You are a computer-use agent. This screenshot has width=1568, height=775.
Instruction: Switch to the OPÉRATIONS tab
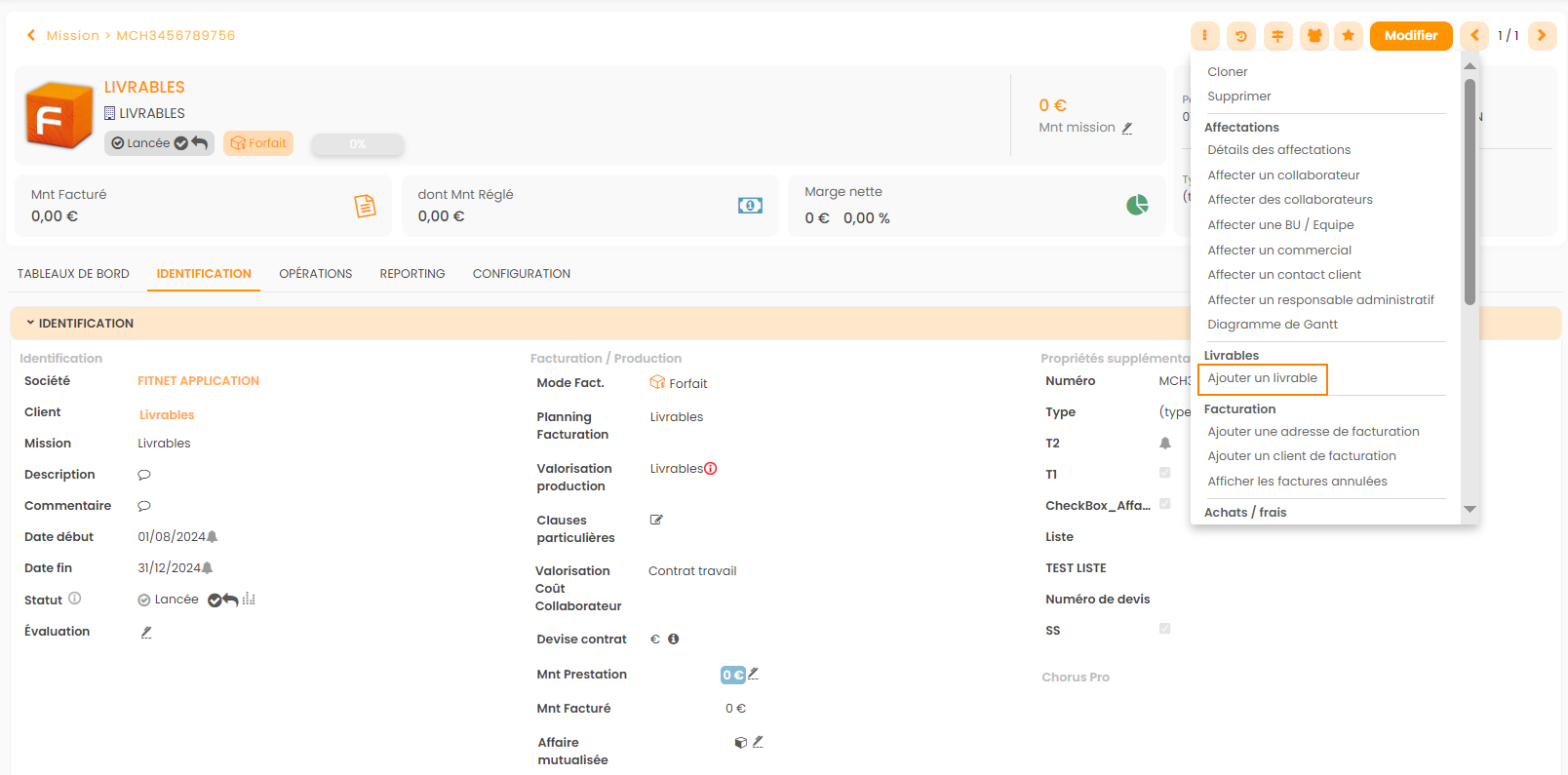pos(315,274)
